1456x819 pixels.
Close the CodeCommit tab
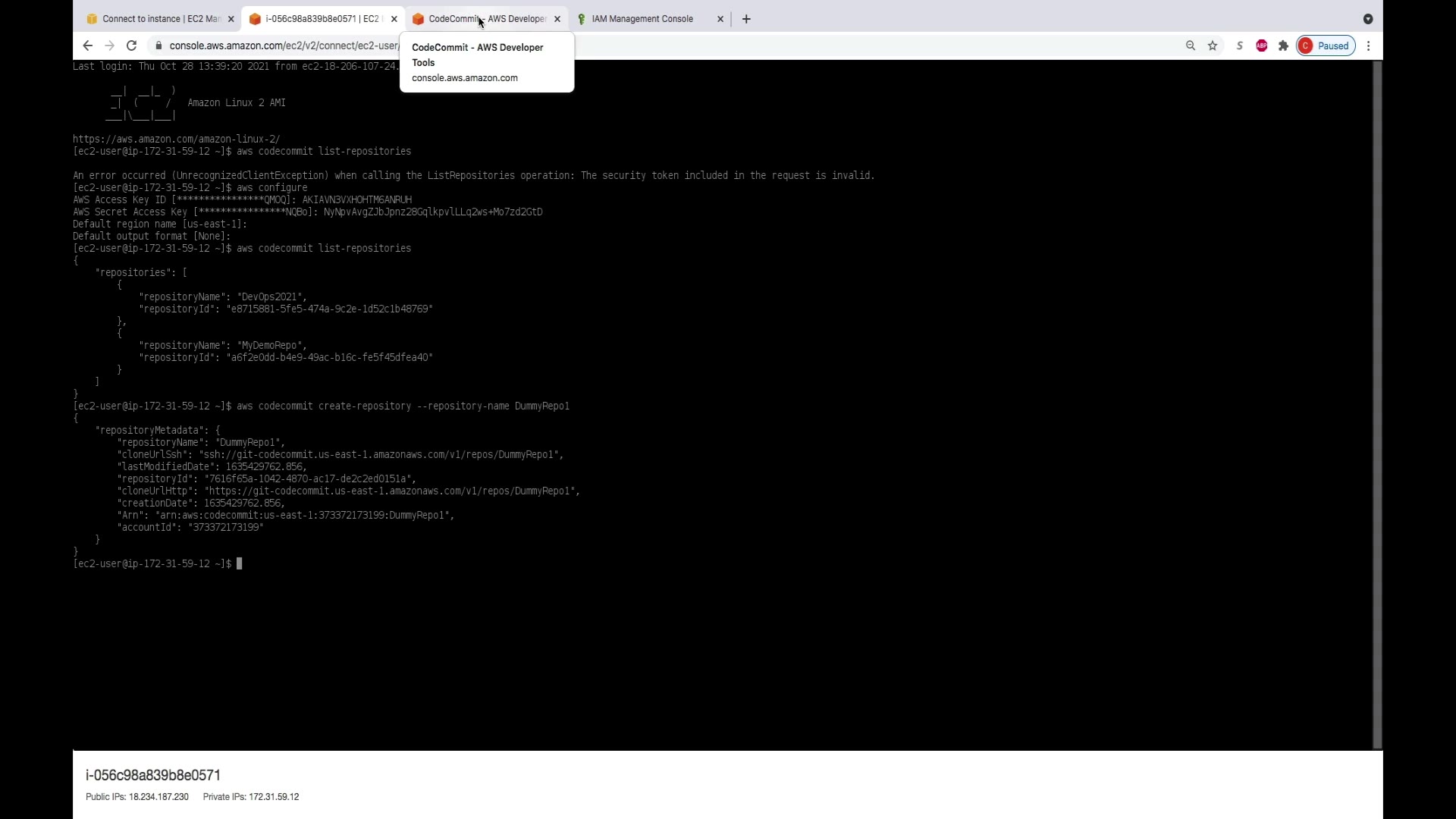pos(557,19)
